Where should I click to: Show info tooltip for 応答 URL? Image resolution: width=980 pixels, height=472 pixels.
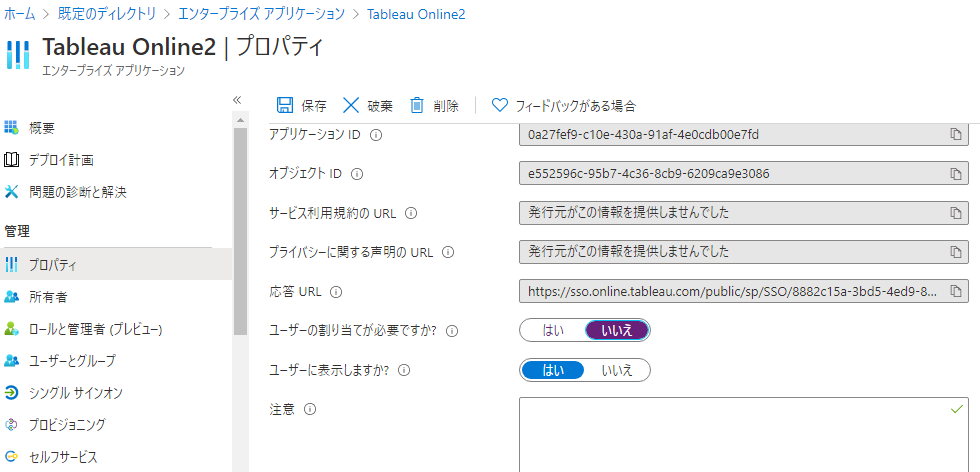click(x=336, y=292)
